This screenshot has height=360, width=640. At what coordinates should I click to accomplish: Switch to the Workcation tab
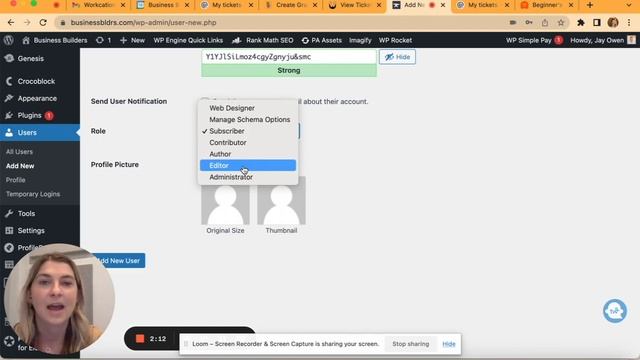(98, 5)
